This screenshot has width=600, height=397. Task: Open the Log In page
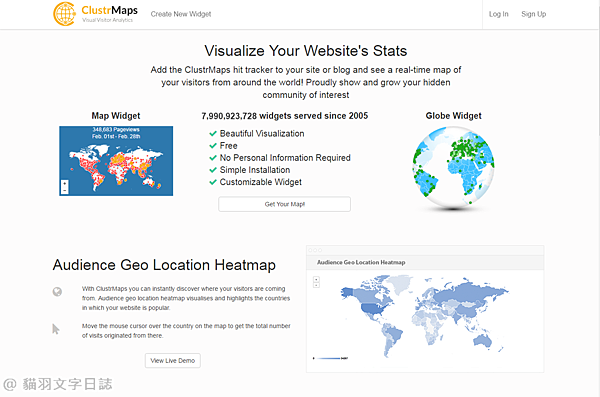499,14
